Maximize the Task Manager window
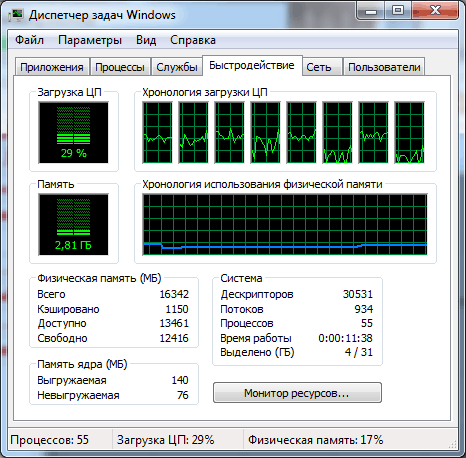466x458 pixels. point(398,10)
